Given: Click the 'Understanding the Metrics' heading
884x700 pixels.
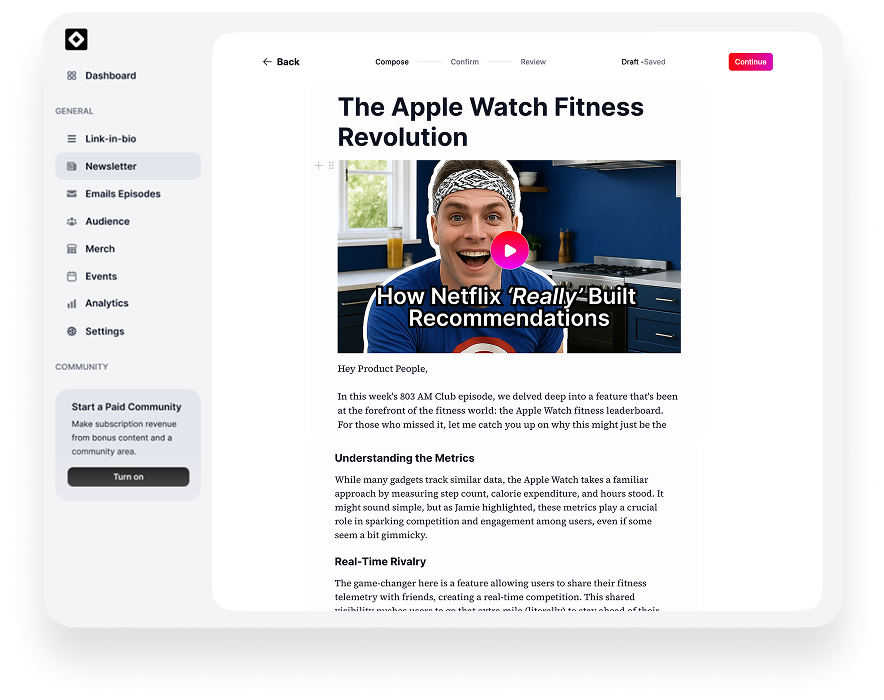Looking at the screenshot, I should click(404, 458).
